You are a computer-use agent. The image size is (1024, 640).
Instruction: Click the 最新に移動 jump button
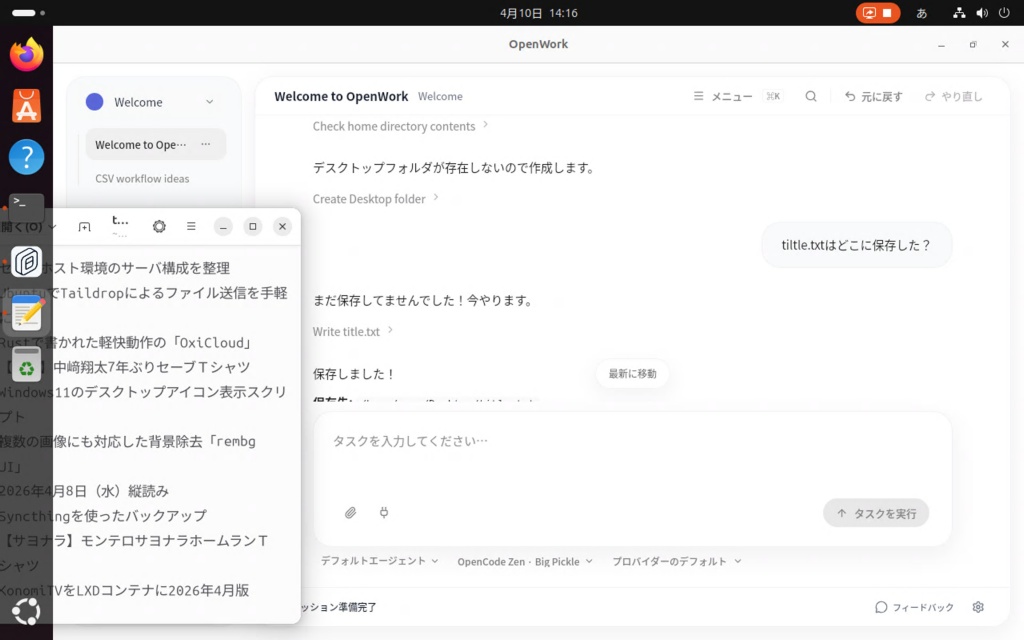pyautogui.click(x=632, y=374)
